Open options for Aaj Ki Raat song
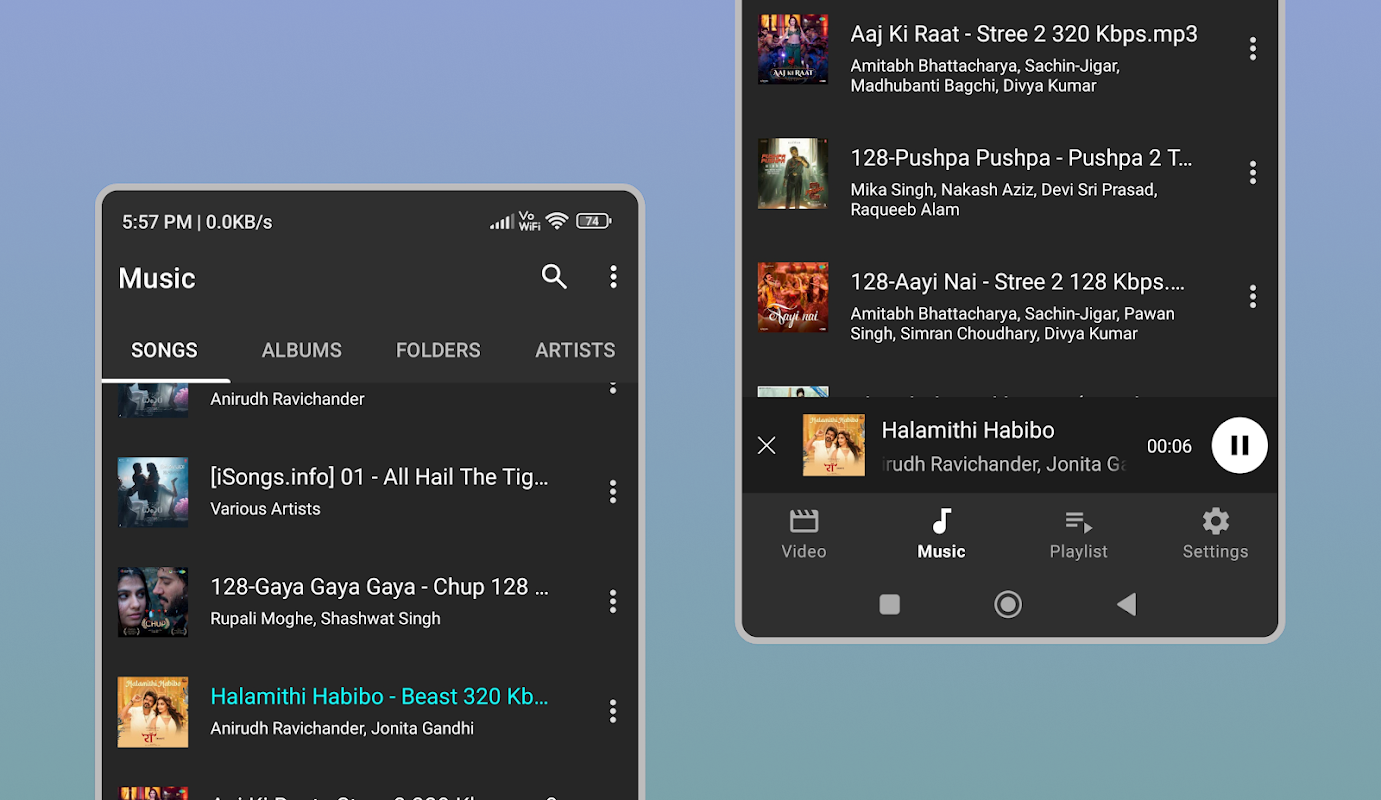 pos(1252,49)
